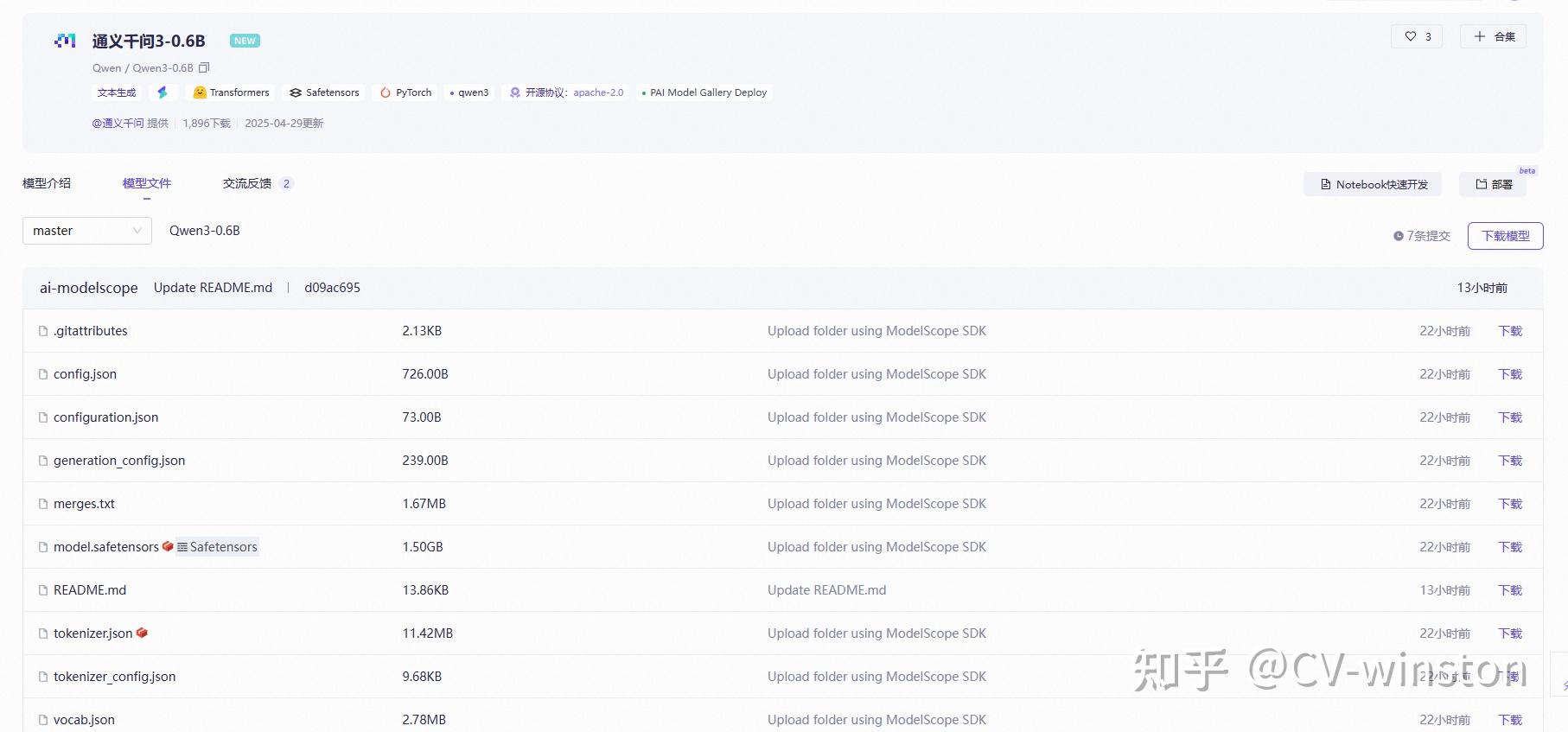This screenshot has width=1568, height=732.
Task: Open the Qwen3-0.6B breadcrumb path
Action: [x=205, y=231]
